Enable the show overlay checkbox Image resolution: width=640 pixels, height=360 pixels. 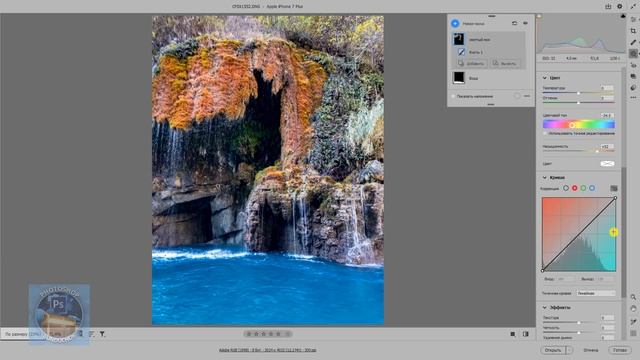click(453, 96)
